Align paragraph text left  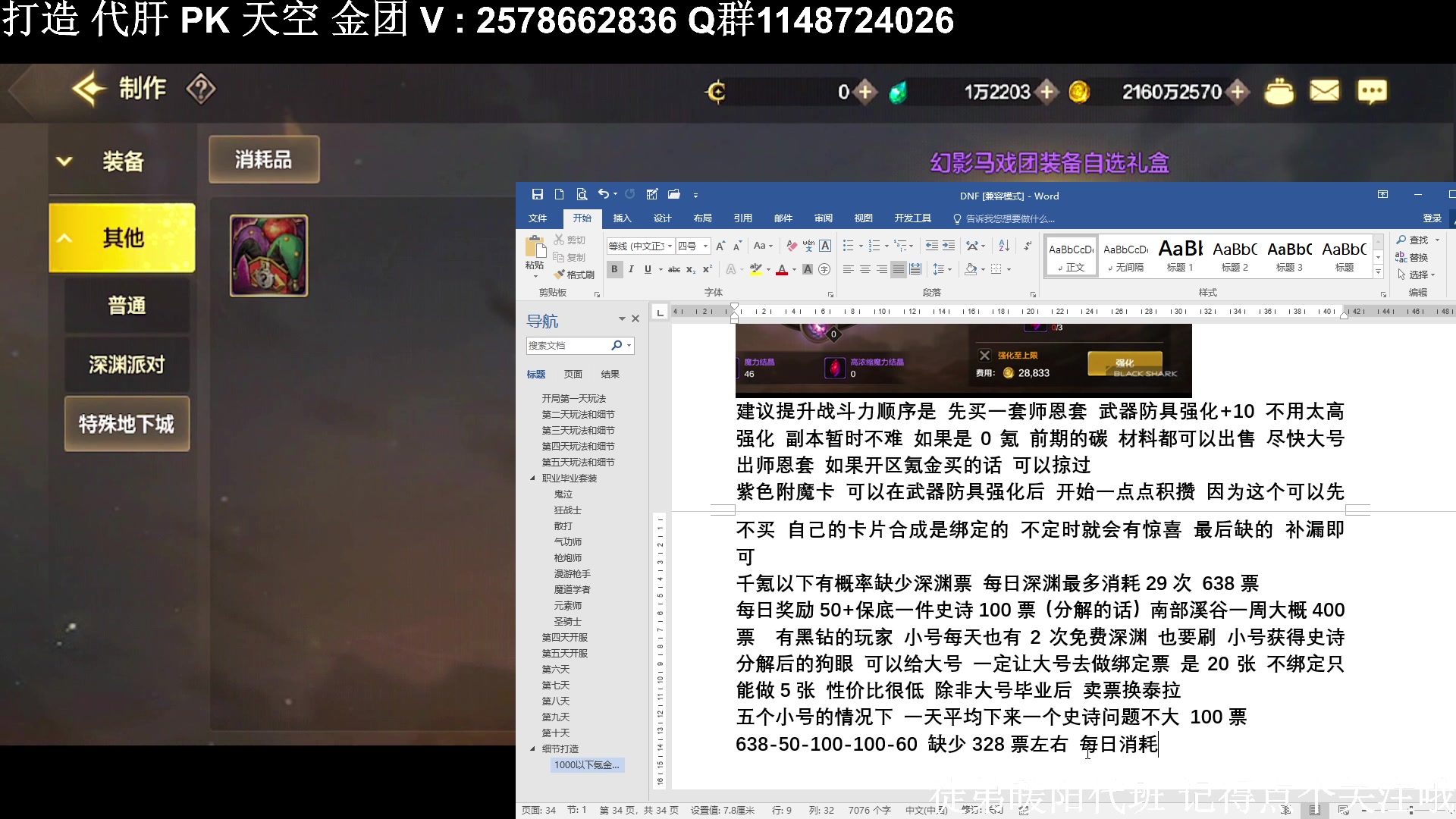coord(849,269)
